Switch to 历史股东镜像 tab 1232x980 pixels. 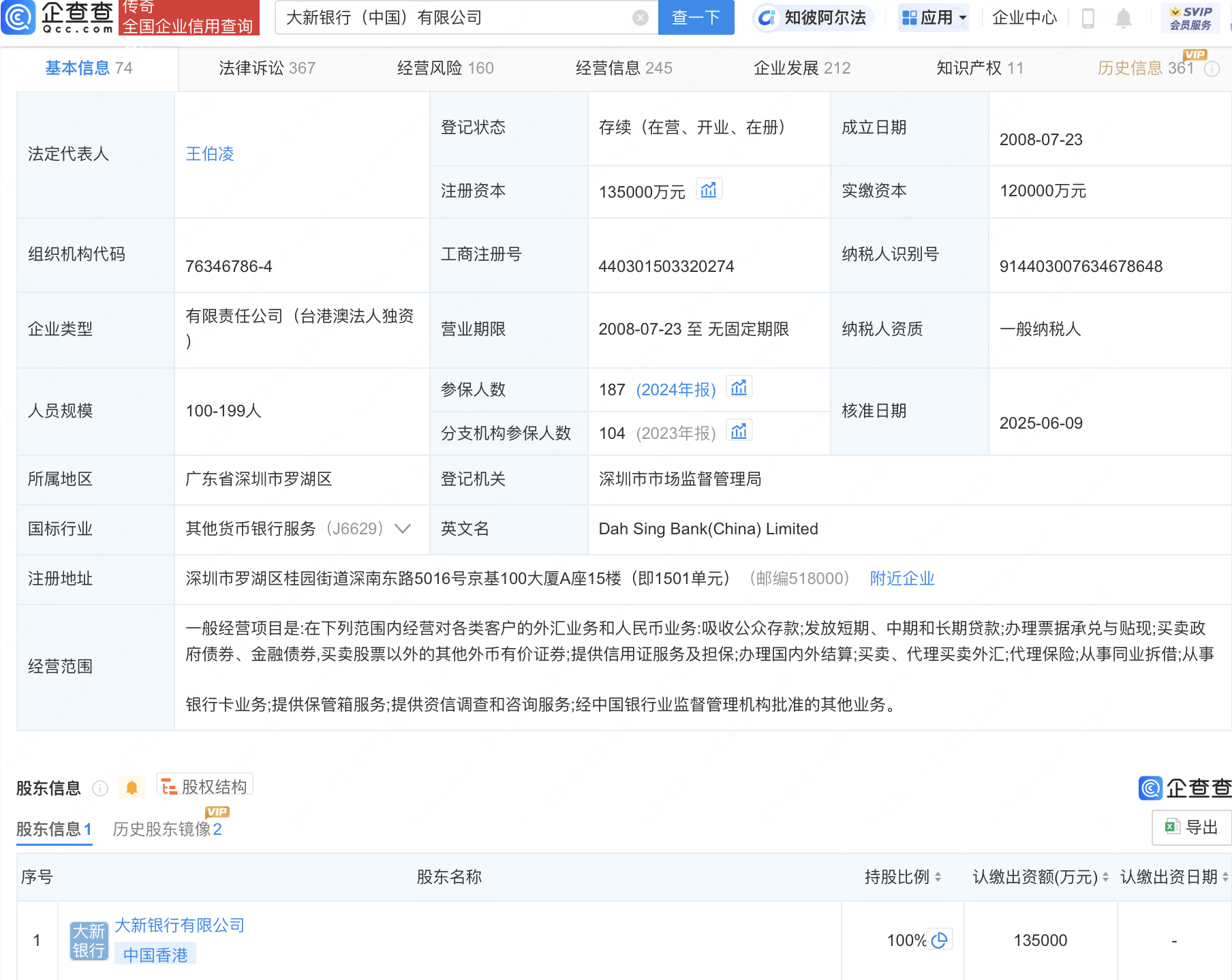pos(167,829)
